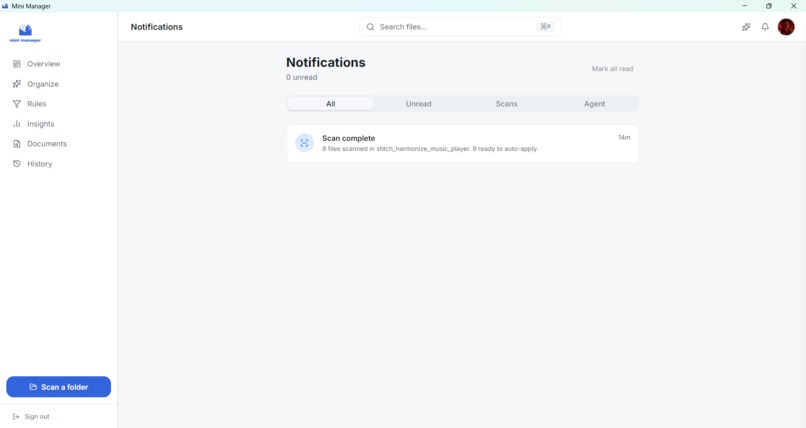The width and height of the screenshot is (806, 428).
Task: Click the Scan a folder button
Action: [x=59, y=387]
